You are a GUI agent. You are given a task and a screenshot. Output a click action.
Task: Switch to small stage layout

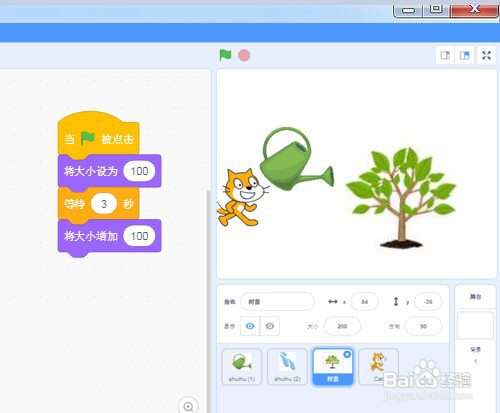[x=445, y=55]
